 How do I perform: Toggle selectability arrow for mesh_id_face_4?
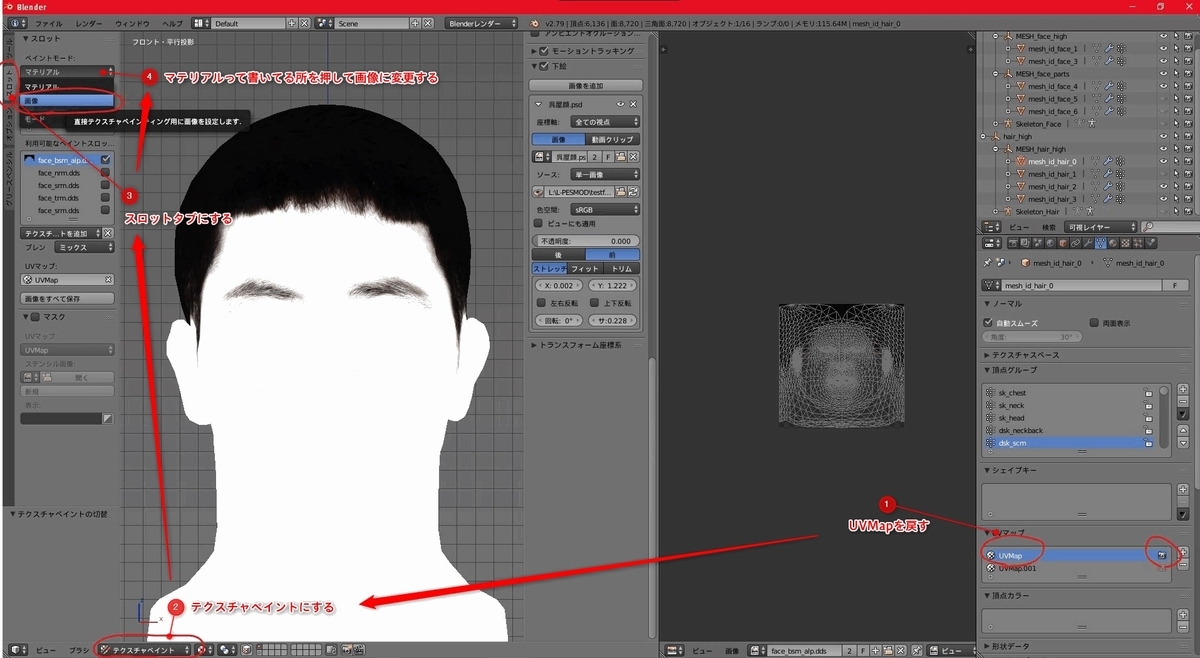pyautogui.click(x=1176, y=86)
